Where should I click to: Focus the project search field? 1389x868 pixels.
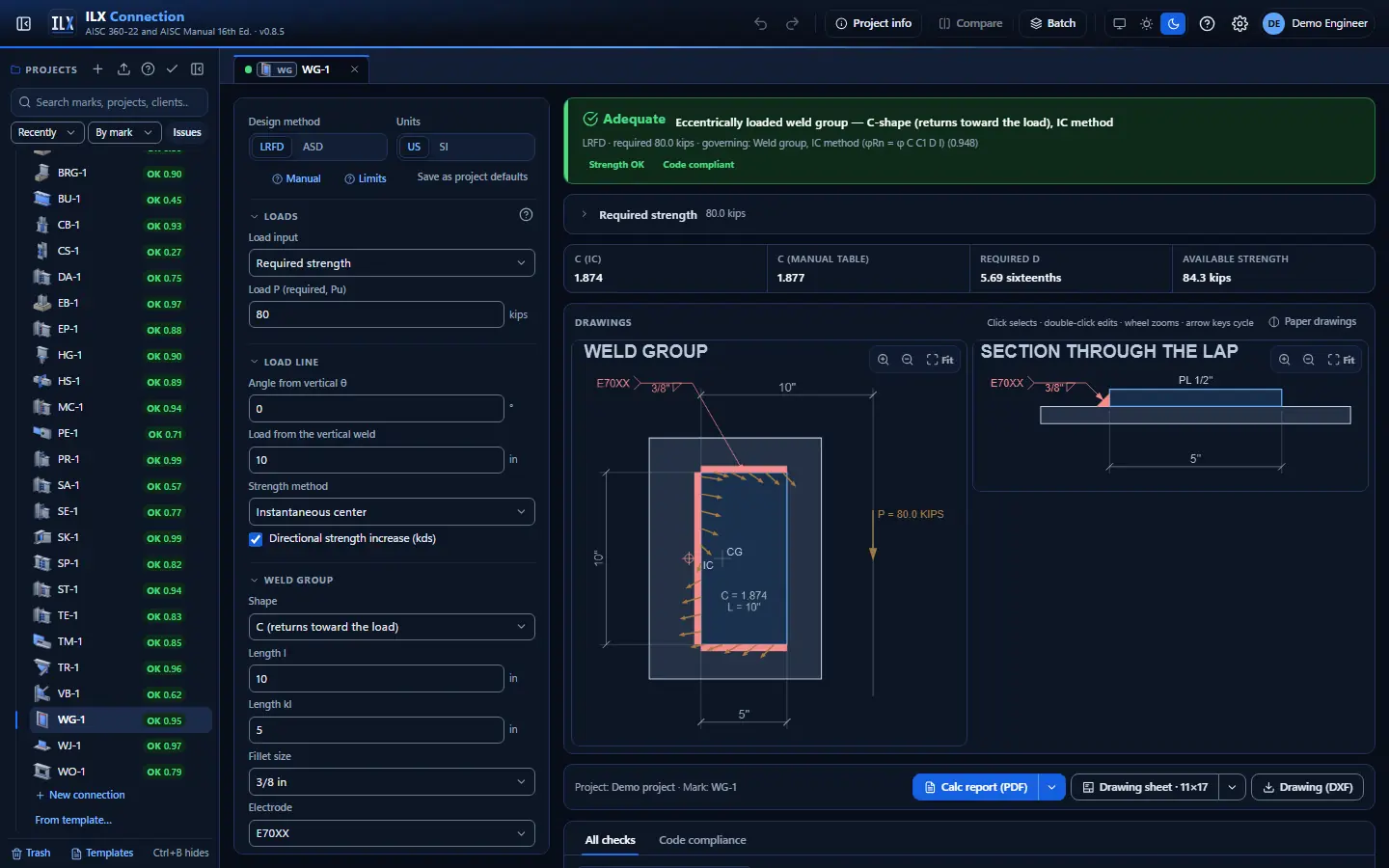tap(110, 102)
